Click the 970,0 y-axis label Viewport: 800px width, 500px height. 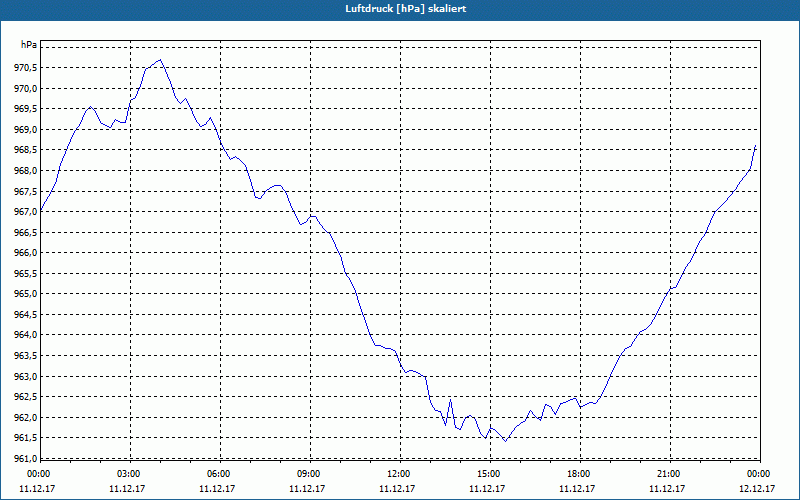pyautogui.click(x=24, y=89)
